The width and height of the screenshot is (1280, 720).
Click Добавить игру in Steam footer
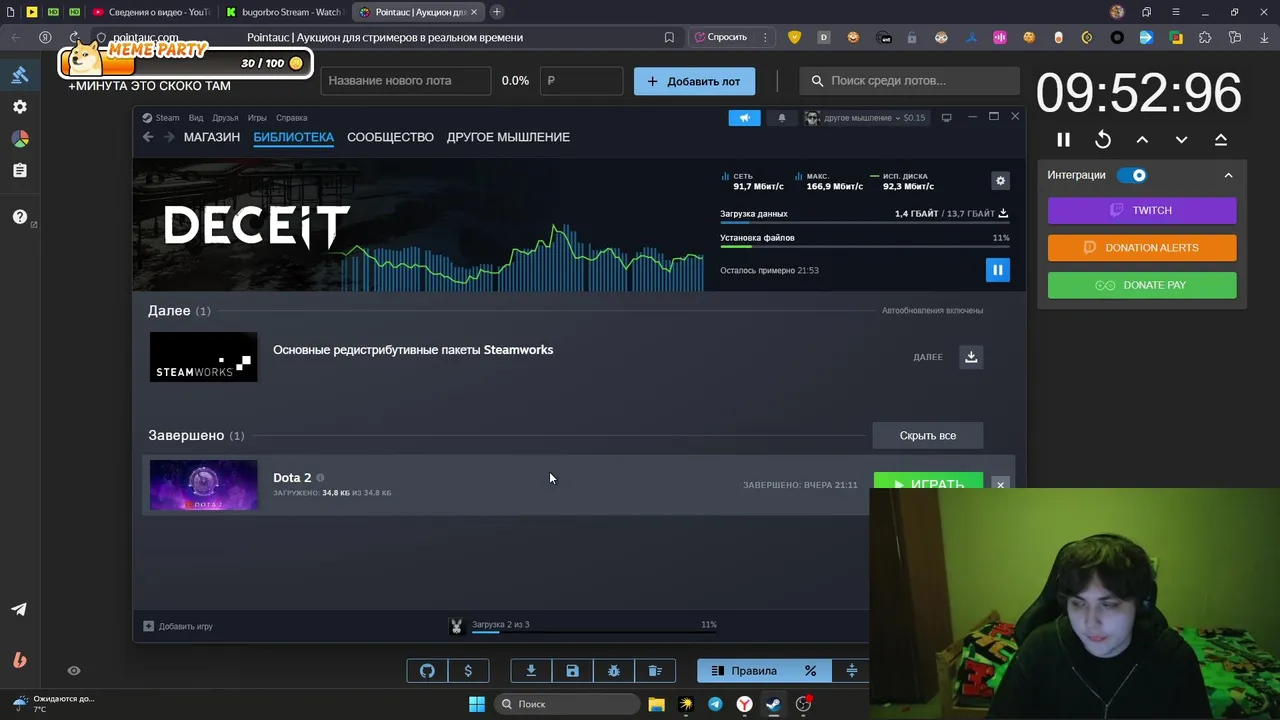pos(178,626)
